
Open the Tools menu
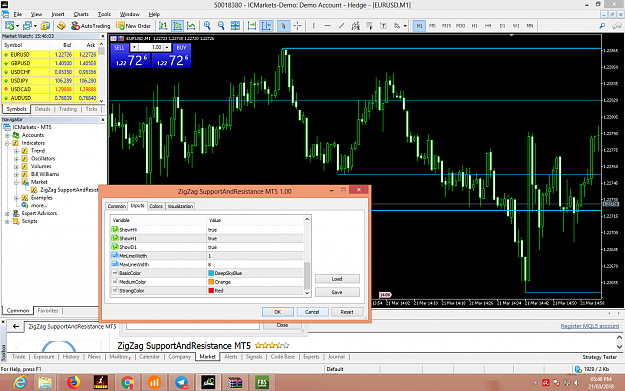pos(104,14)
